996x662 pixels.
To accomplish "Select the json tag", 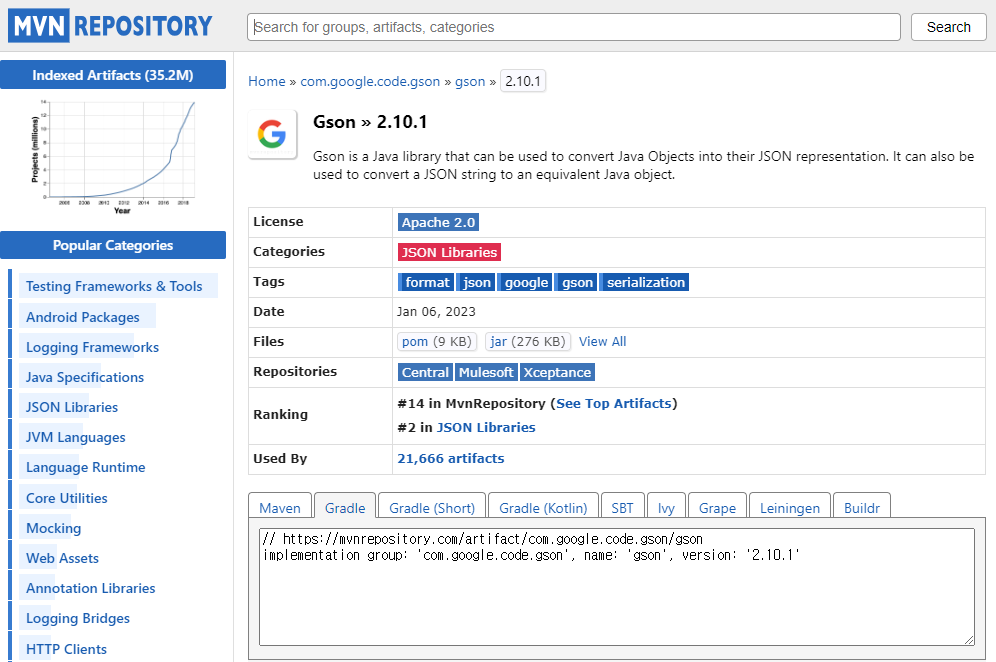I will coord(476,282).
